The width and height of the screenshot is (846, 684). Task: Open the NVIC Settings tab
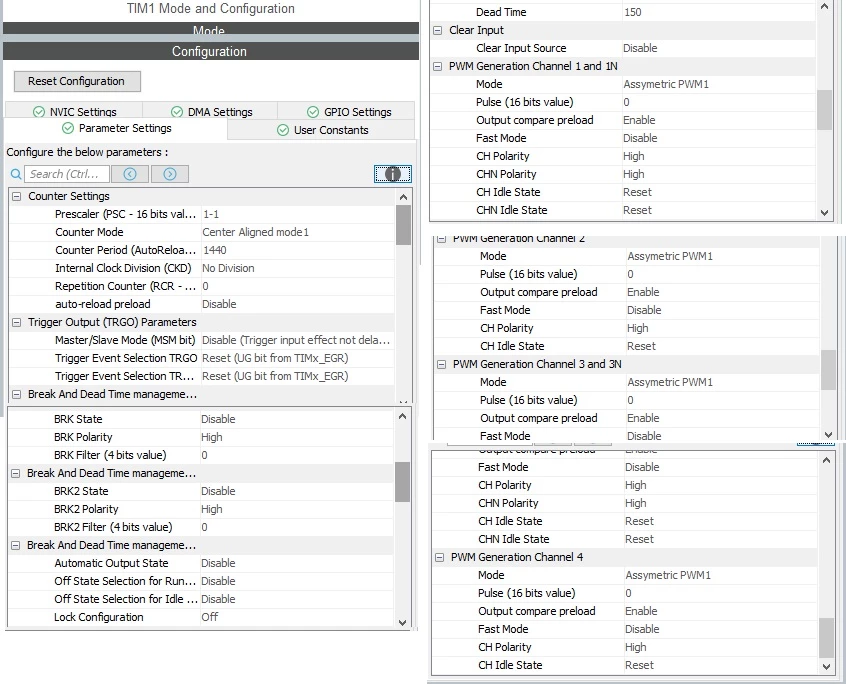coord(74,111)
